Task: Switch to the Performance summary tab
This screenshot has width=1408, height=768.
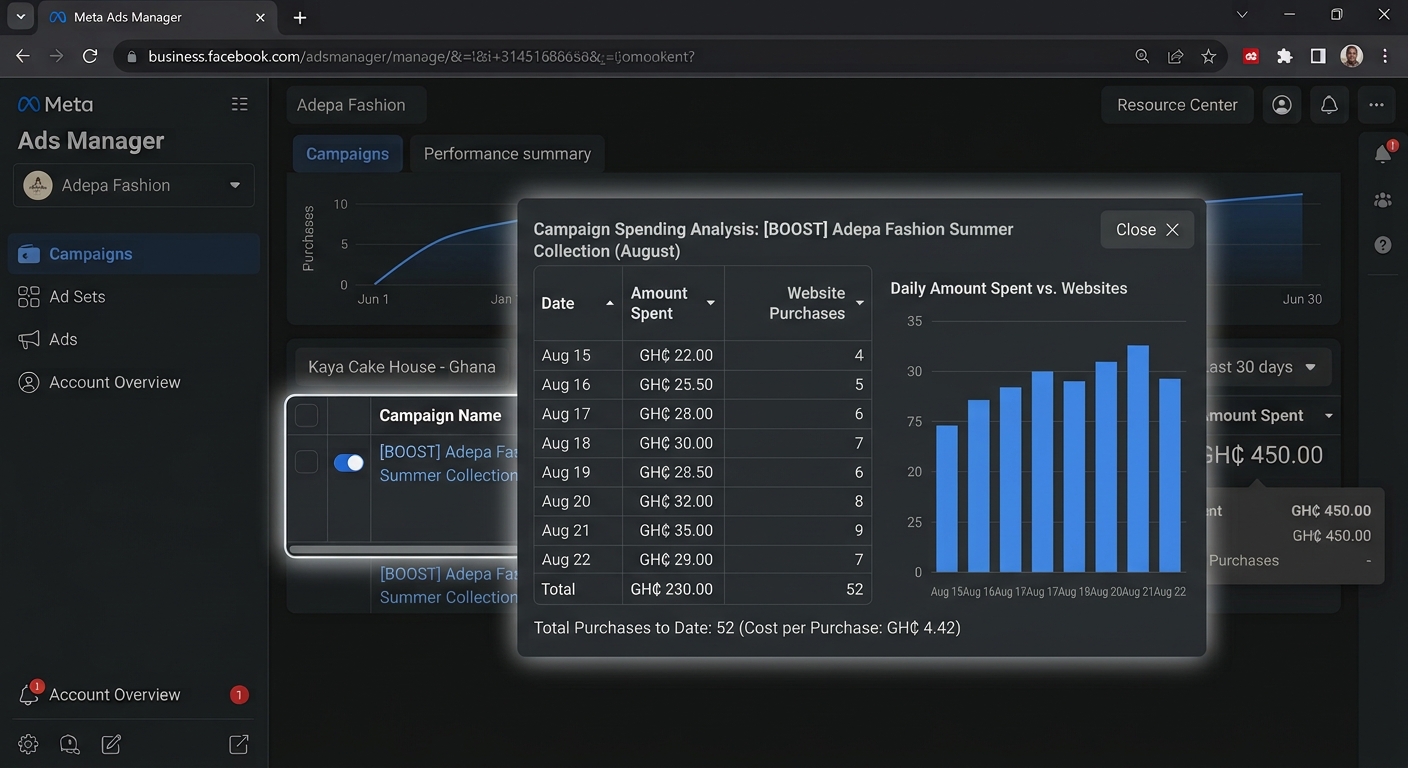Action: coord(507,154)
